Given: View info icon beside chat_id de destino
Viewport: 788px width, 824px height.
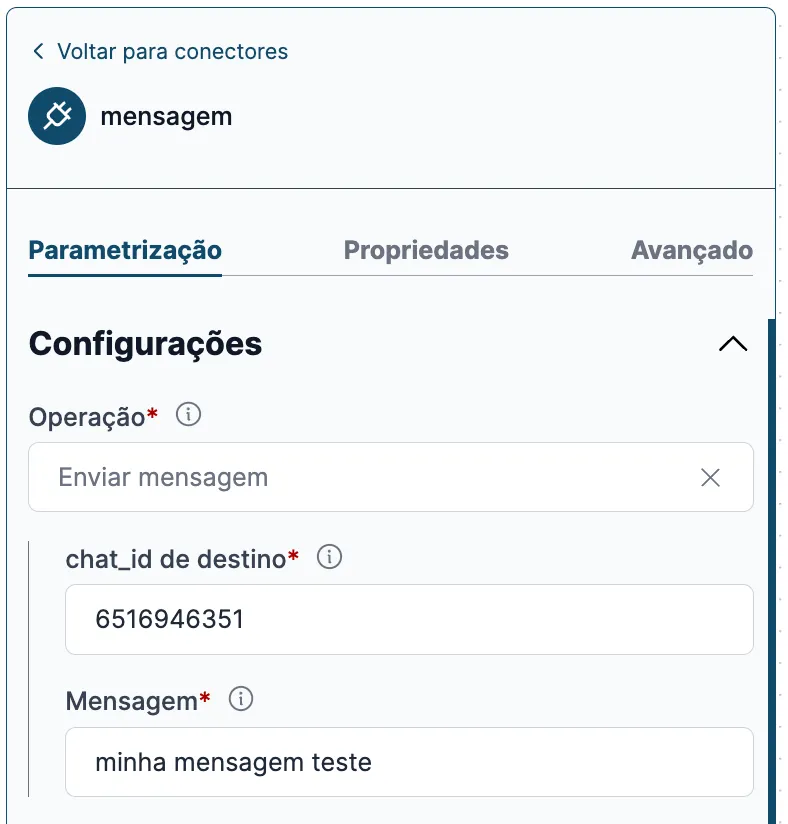Looking at the screenshot, I should (x=329, y=557).
